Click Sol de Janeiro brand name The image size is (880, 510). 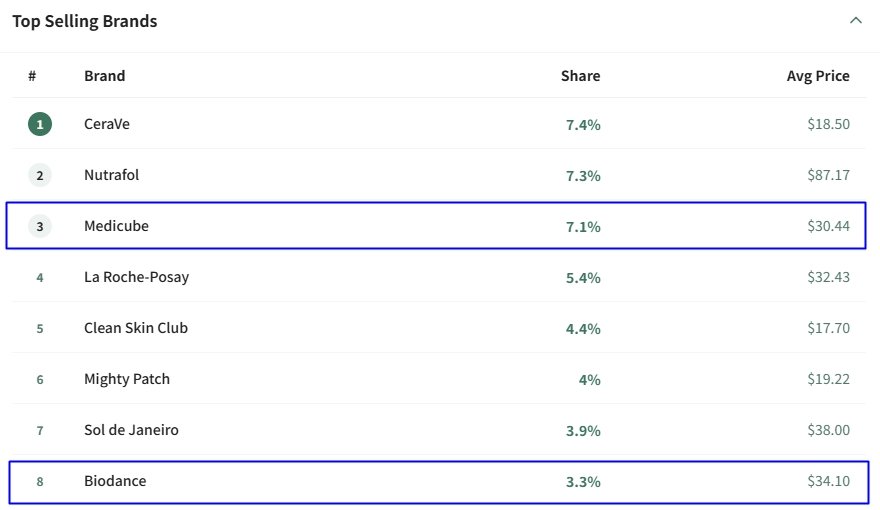131,430
